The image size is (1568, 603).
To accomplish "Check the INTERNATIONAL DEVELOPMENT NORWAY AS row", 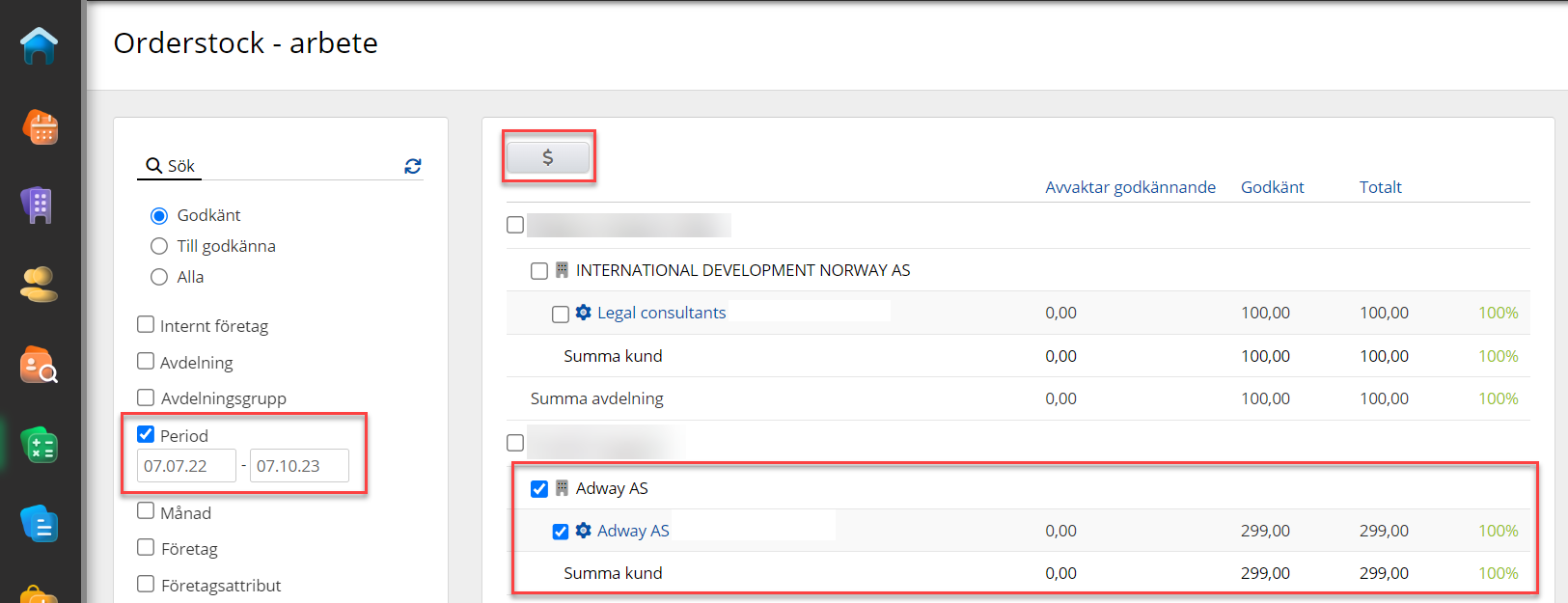I will [539, 271].
